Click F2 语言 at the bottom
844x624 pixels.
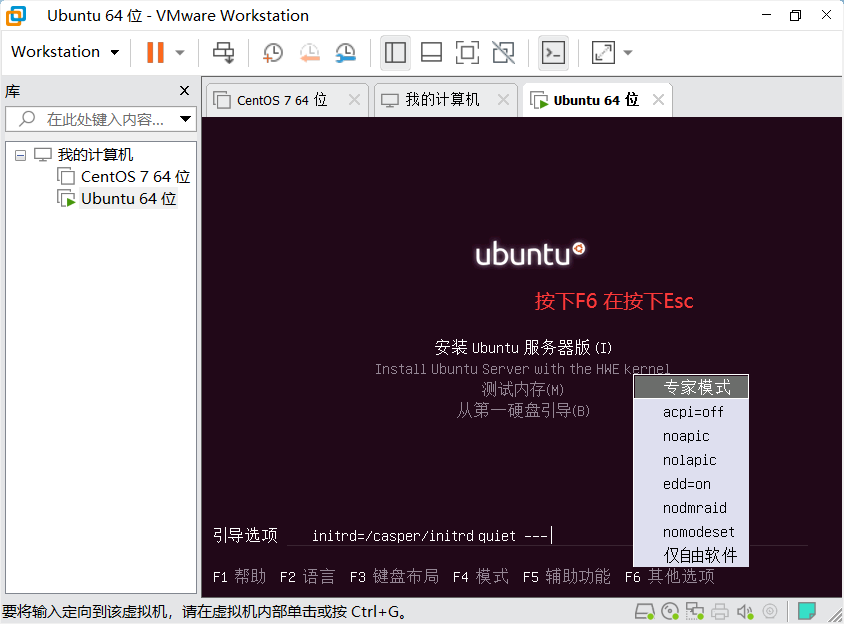click(307, 577)
